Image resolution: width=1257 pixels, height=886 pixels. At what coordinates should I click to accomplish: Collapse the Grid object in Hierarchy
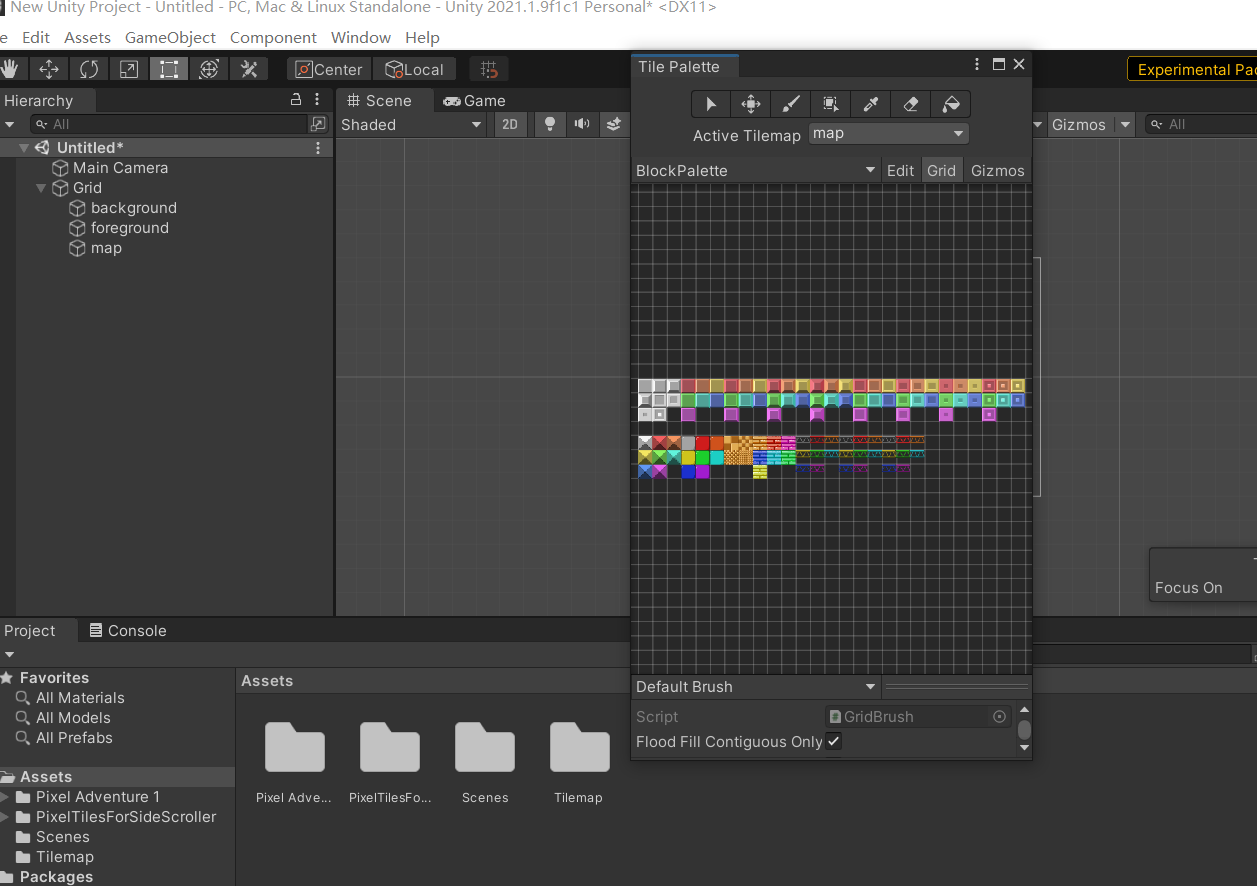[x=41, y=188]
